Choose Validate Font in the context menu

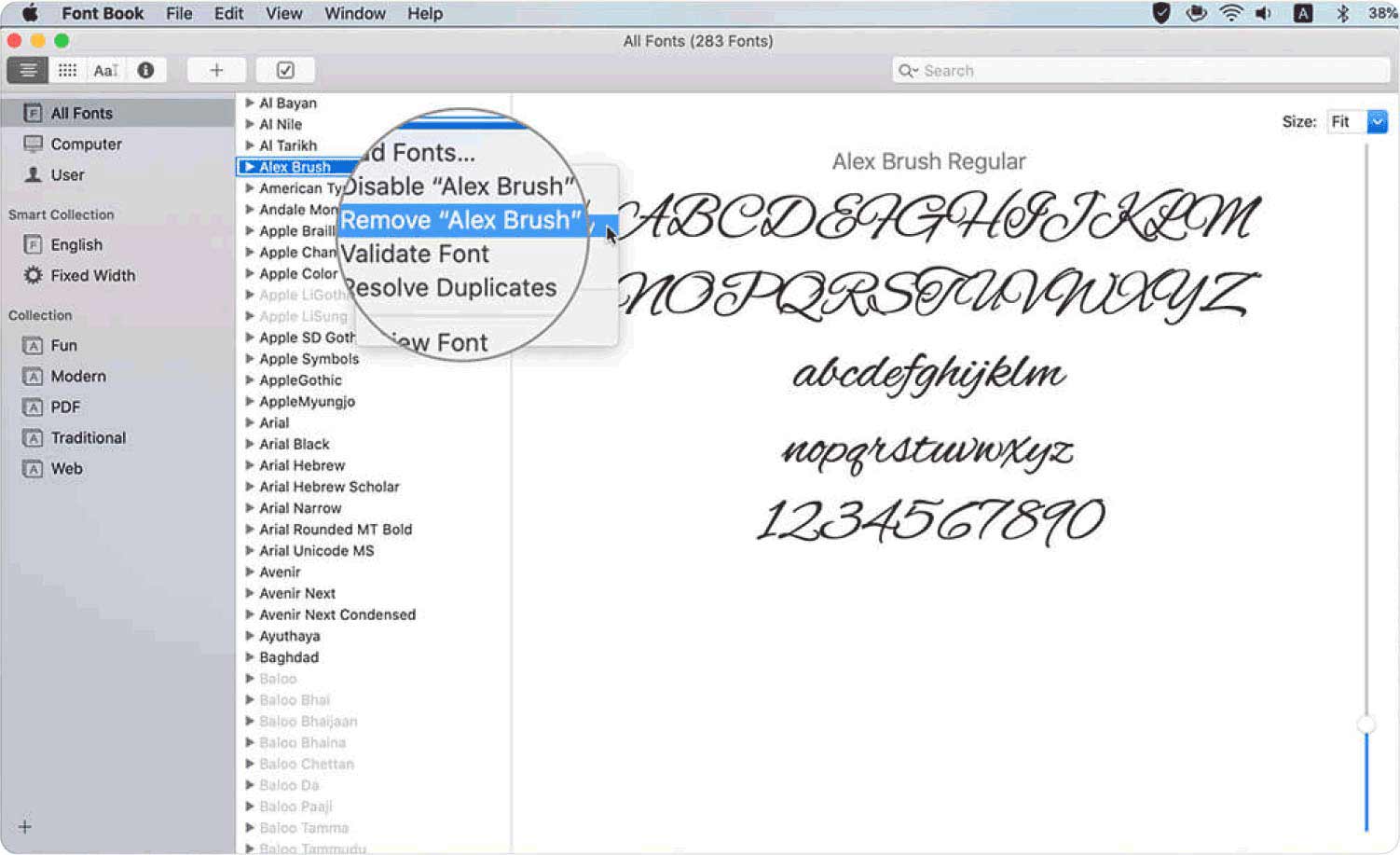tap(415, 254)
